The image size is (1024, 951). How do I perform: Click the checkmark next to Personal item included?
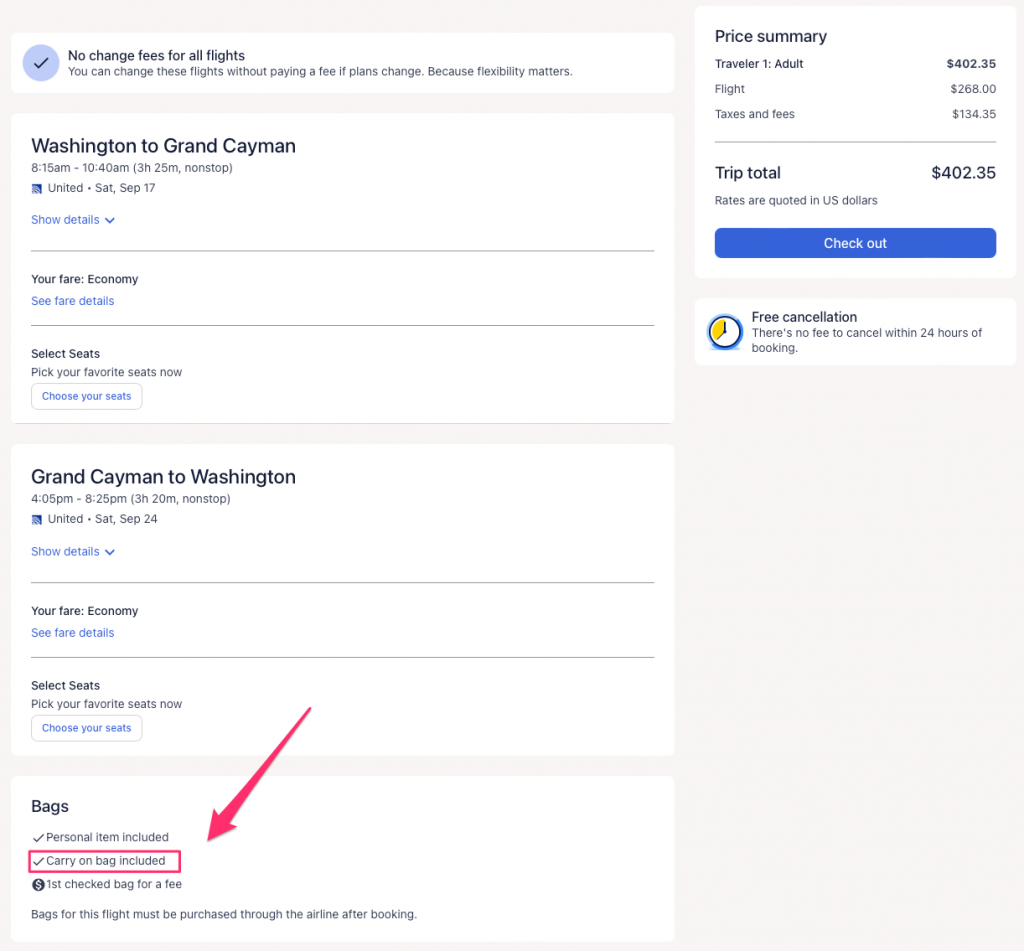tap(38, 838)
